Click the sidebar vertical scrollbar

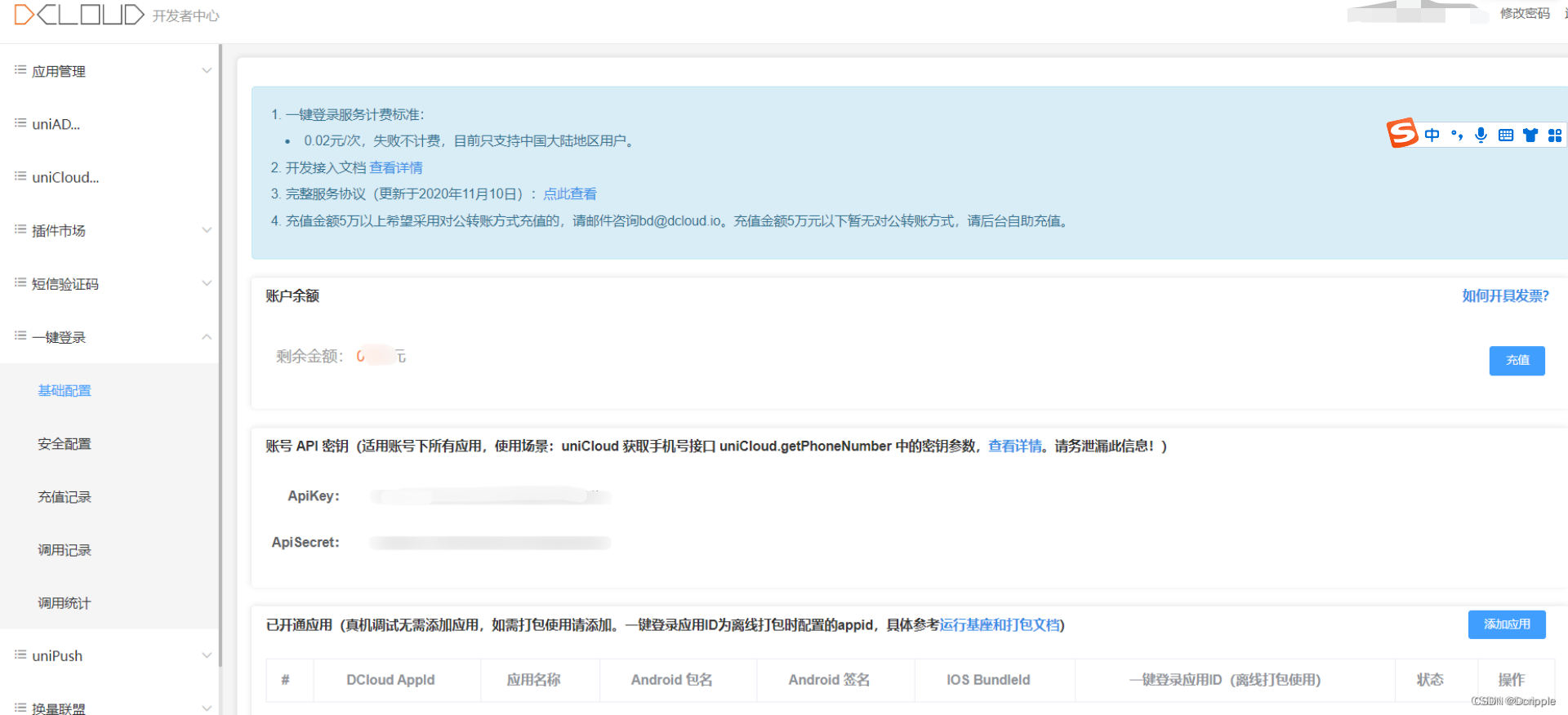point(220,355)
